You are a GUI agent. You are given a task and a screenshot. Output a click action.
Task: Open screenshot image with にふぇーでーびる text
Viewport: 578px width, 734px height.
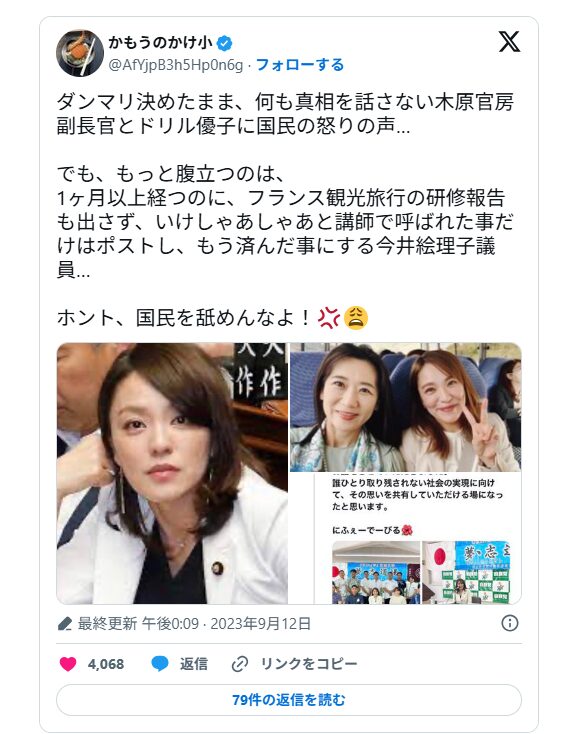click(x=405, y=538)
